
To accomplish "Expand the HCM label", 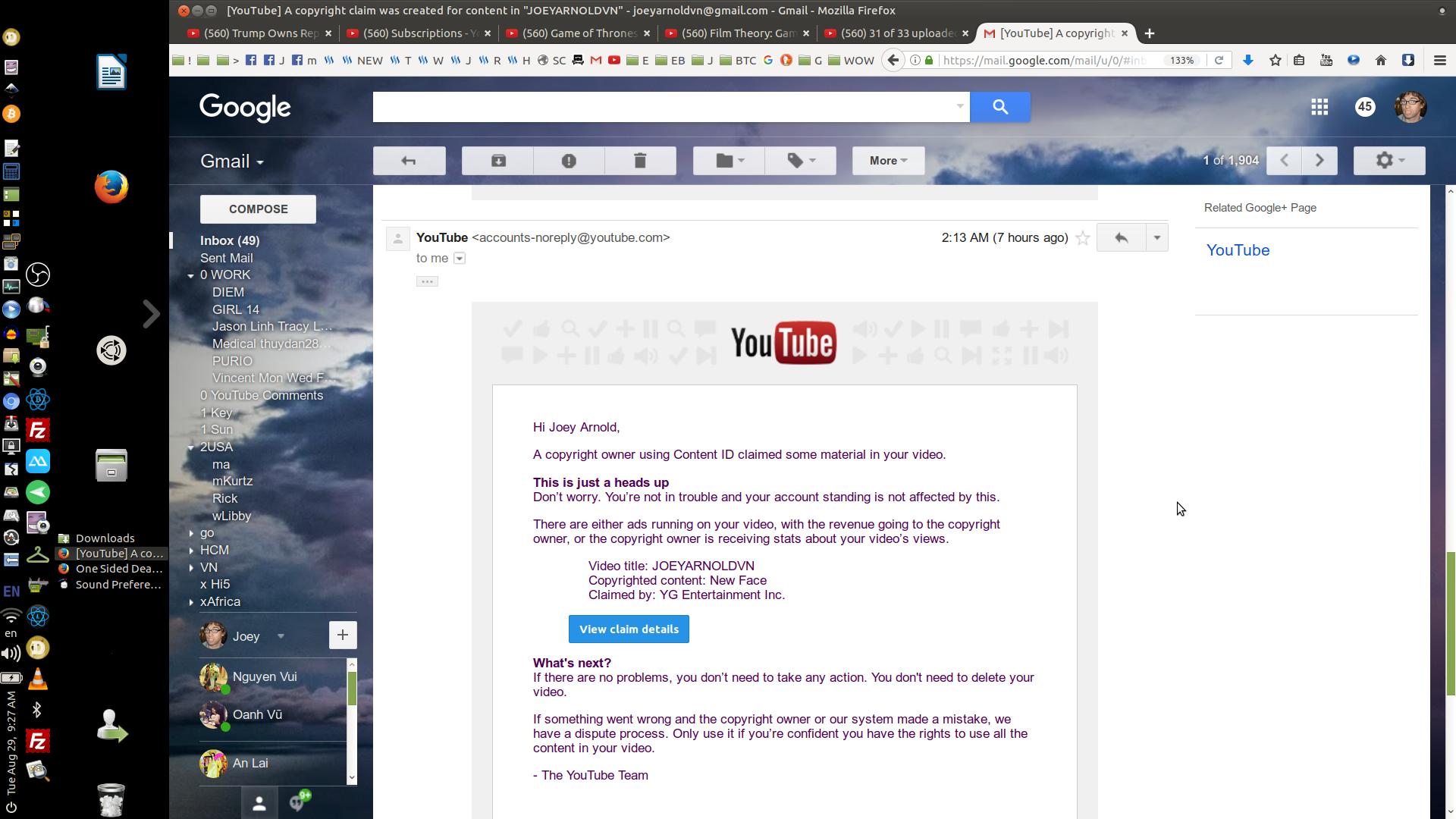I will [191, 551].
